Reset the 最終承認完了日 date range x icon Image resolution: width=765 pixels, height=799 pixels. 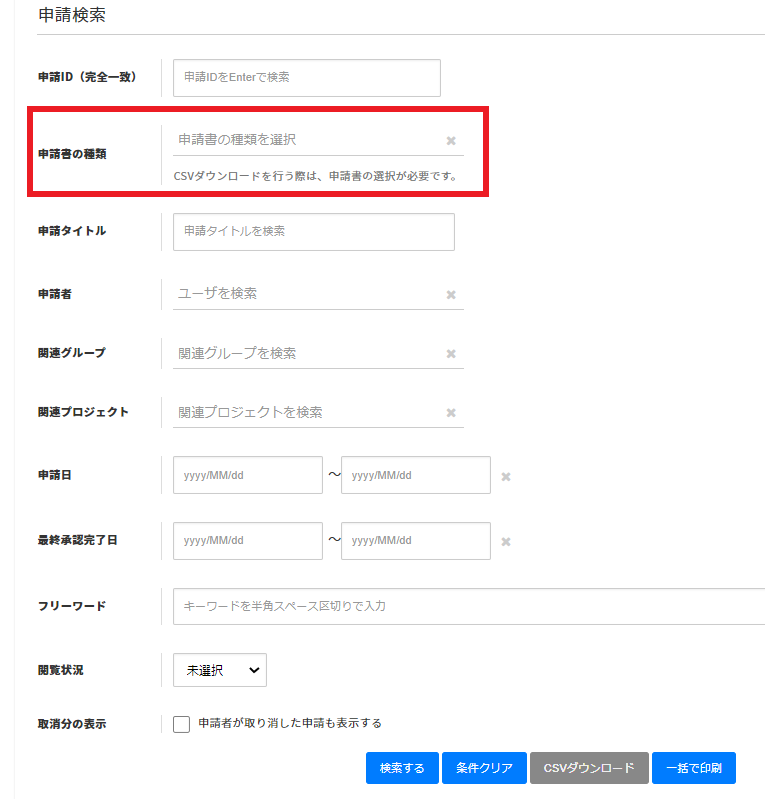coord(506,542)
